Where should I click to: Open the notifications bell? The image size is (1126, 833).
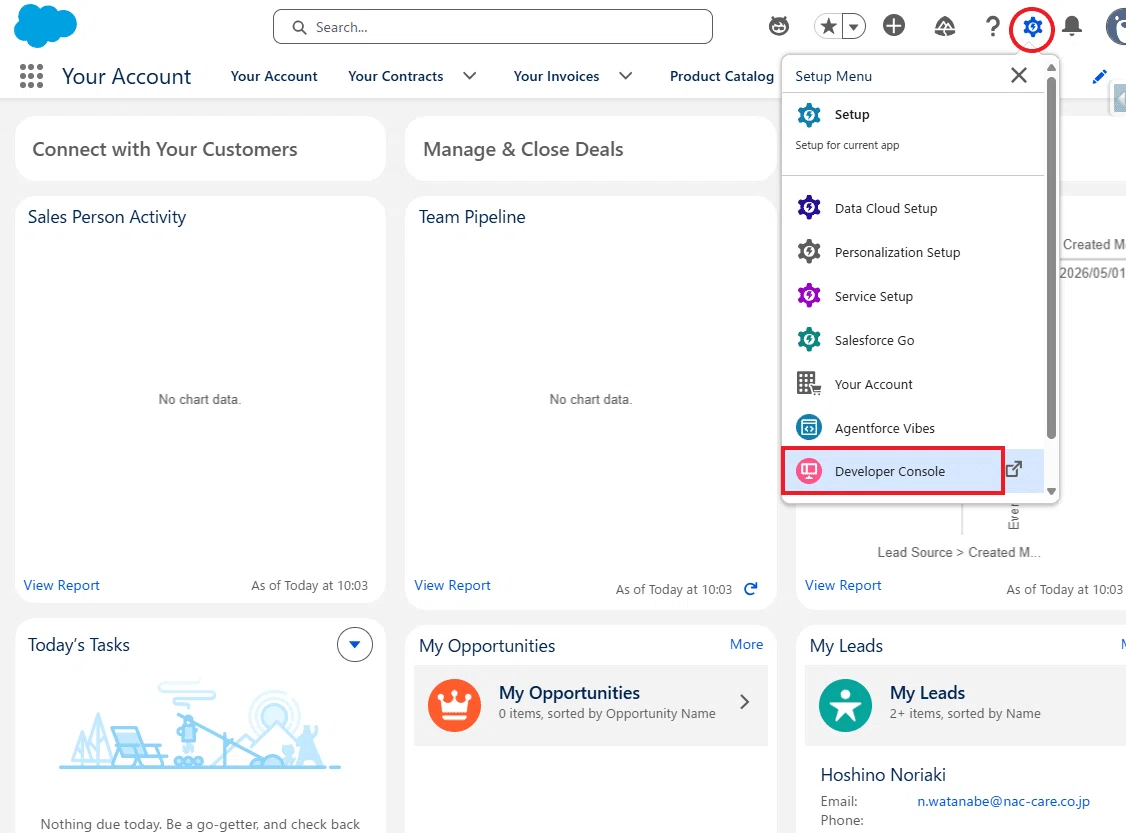(x=1071, y=27)
